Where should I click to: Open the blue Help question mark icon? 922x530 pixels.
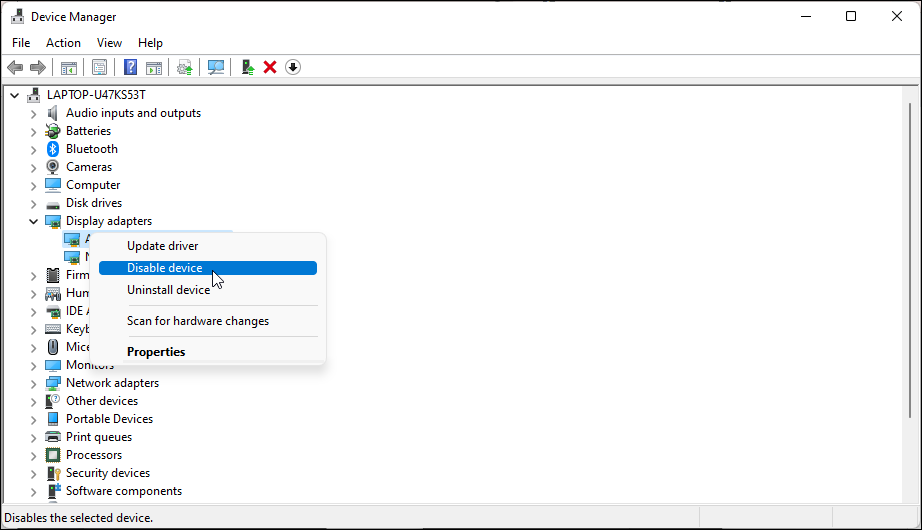(x=131, y=68)
